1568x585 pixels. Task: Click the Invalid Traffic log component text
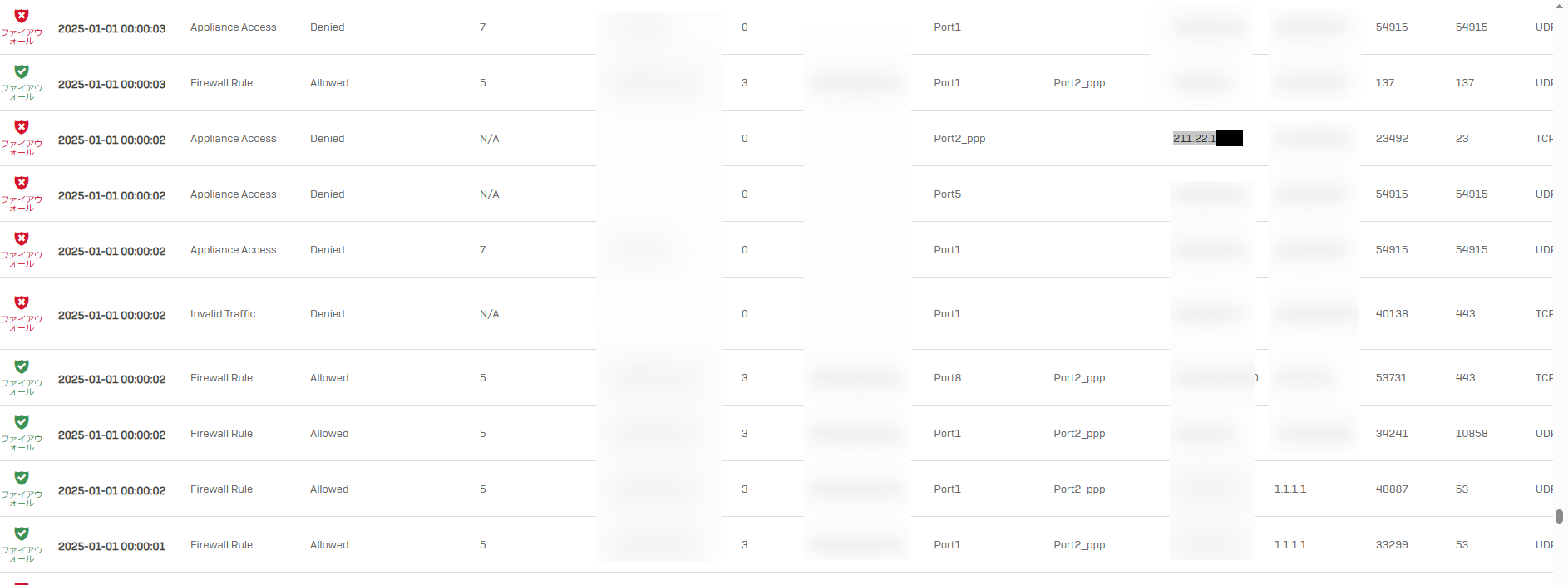pos(223,314)
